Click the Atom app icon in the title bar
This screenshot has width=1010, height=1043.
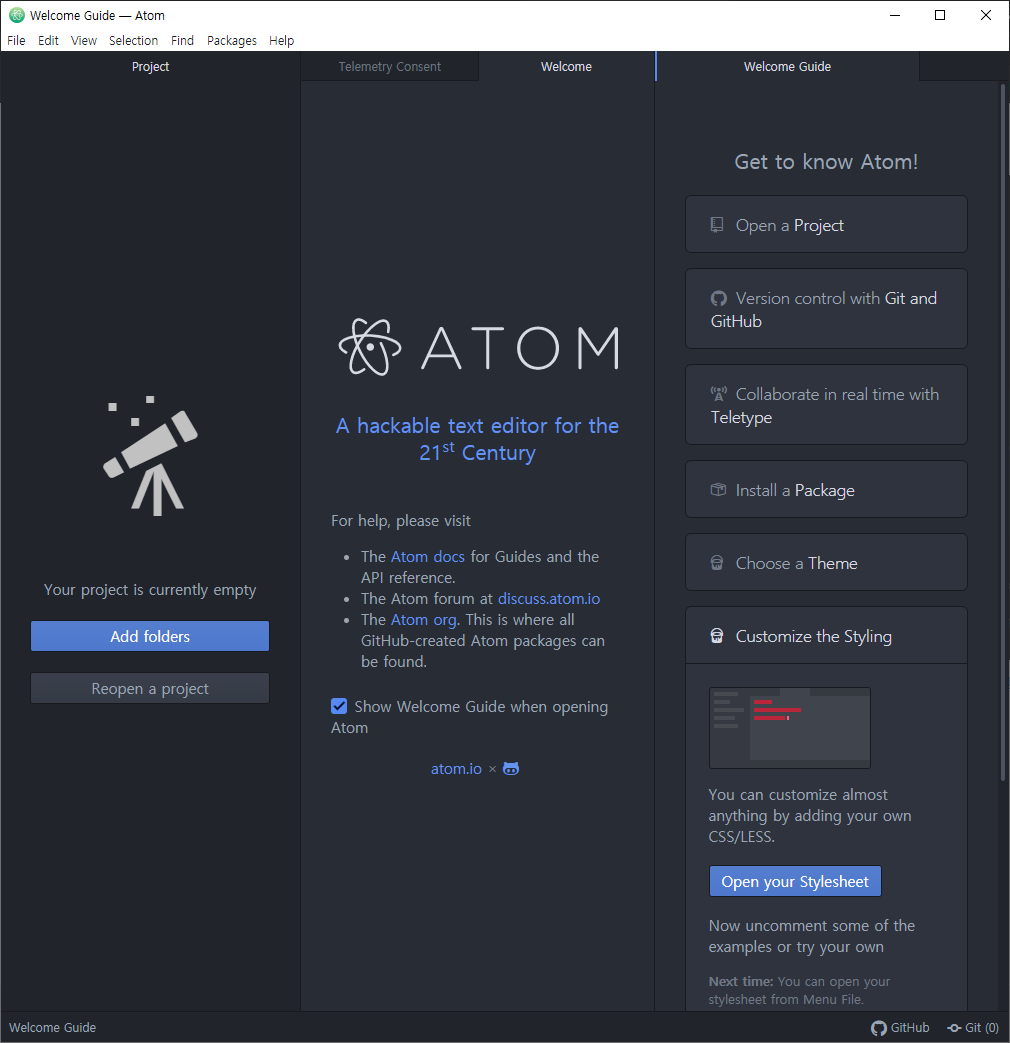[x=17, y=15]
